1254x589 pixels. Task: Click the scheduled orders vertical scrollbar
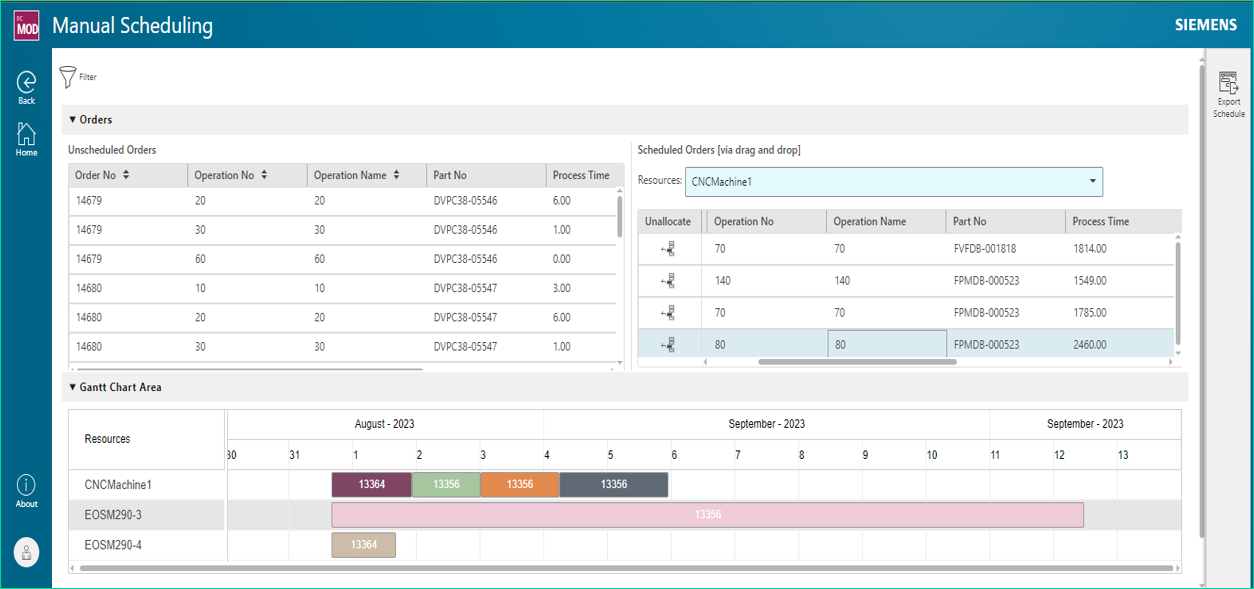click(1178, 291)
